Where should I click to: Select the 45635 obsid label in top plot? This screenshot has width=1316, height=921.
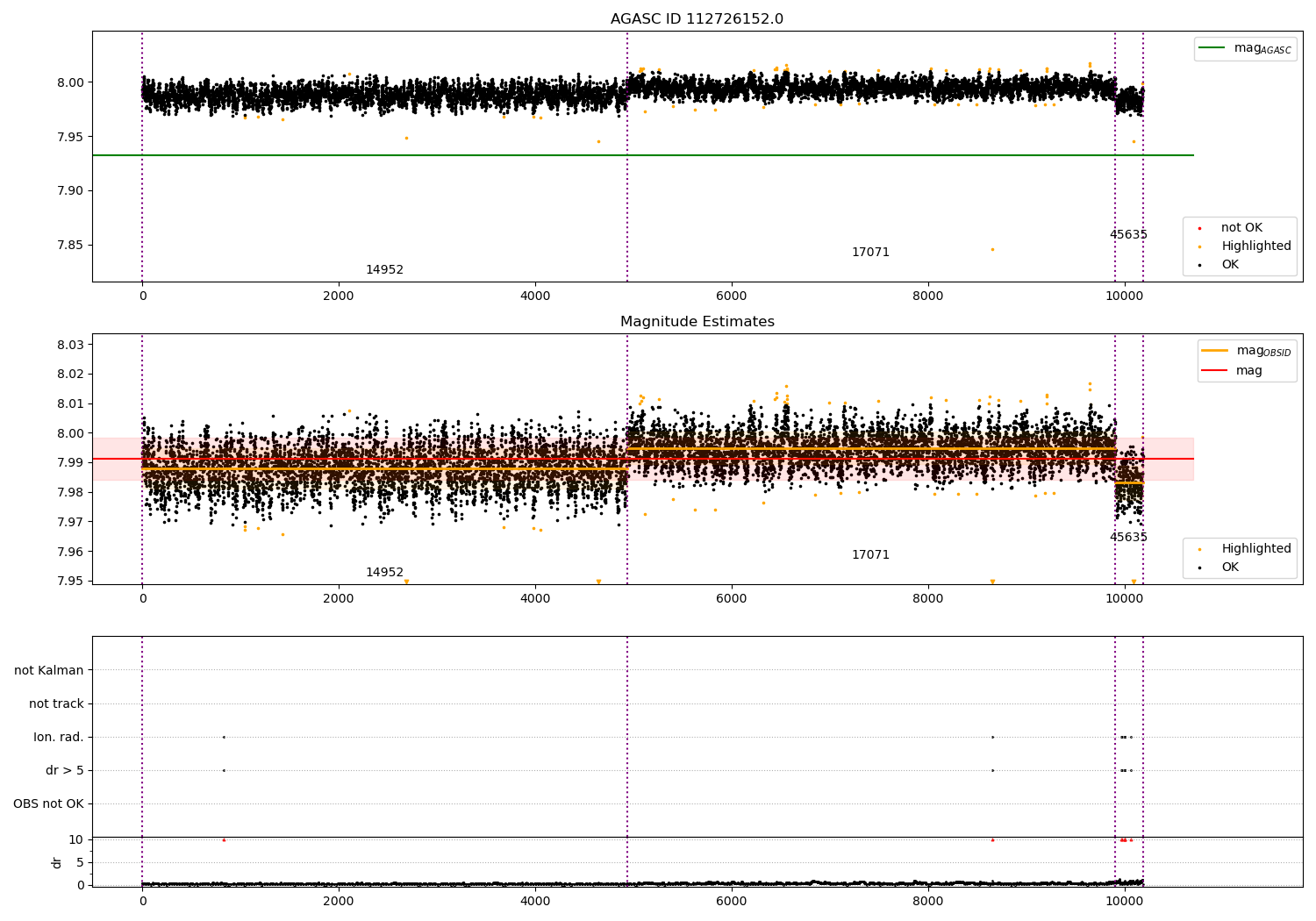(x=1128, y=234)
